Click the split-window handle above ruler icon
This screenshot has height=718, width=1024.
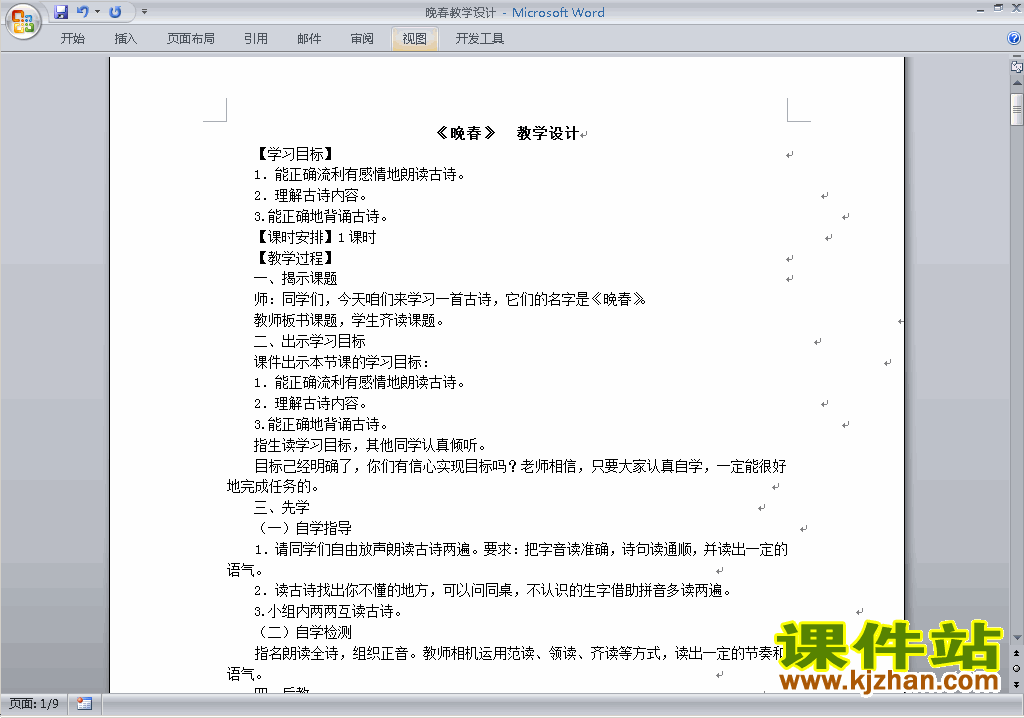[1016, 58]
